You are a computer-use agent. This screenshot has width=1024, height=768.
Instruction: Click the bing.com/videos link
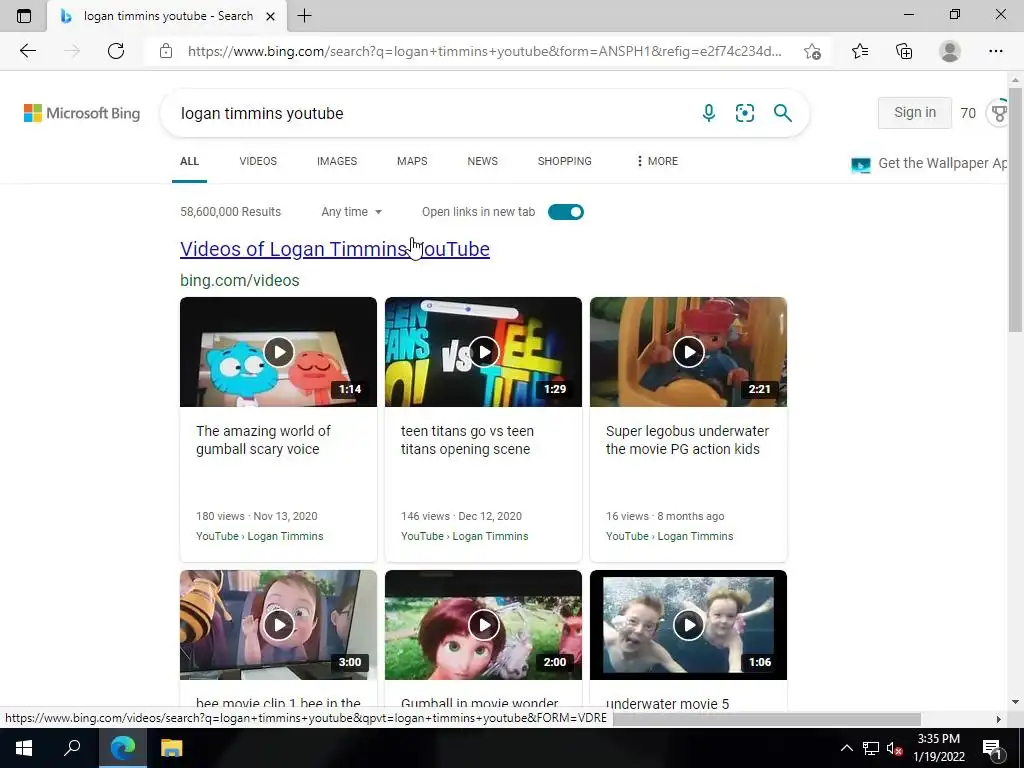click(240, 280)
